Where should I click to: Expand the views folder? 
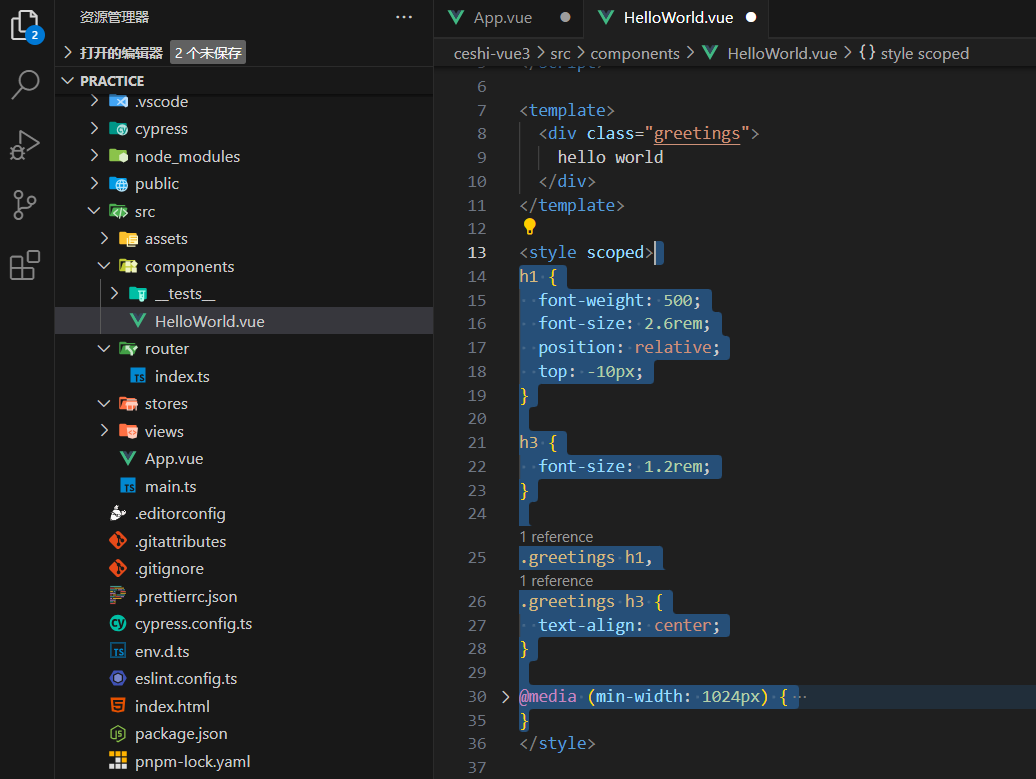tap(104, 431)
